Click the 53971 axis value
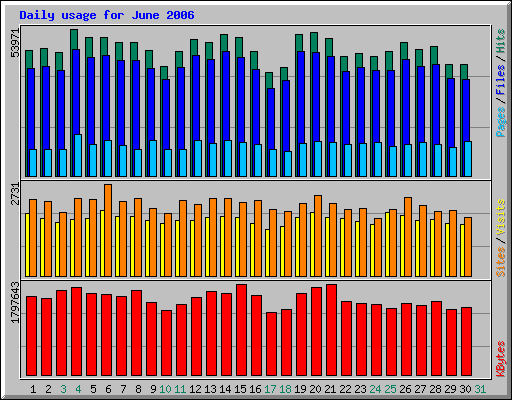Viewport: 512px width, 400px height. pyautogui.click(x=15, y=43)
